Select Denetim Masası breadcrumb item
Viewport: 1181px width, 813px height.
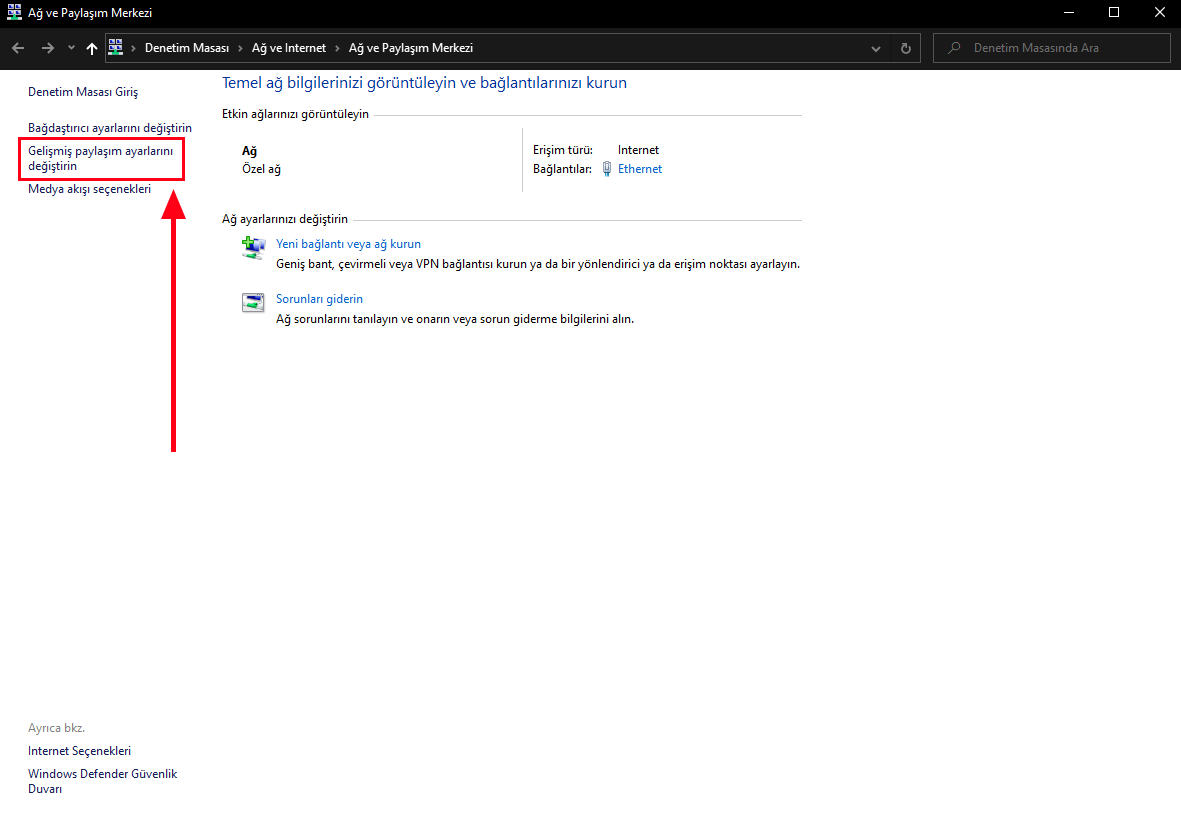point(187,48)
